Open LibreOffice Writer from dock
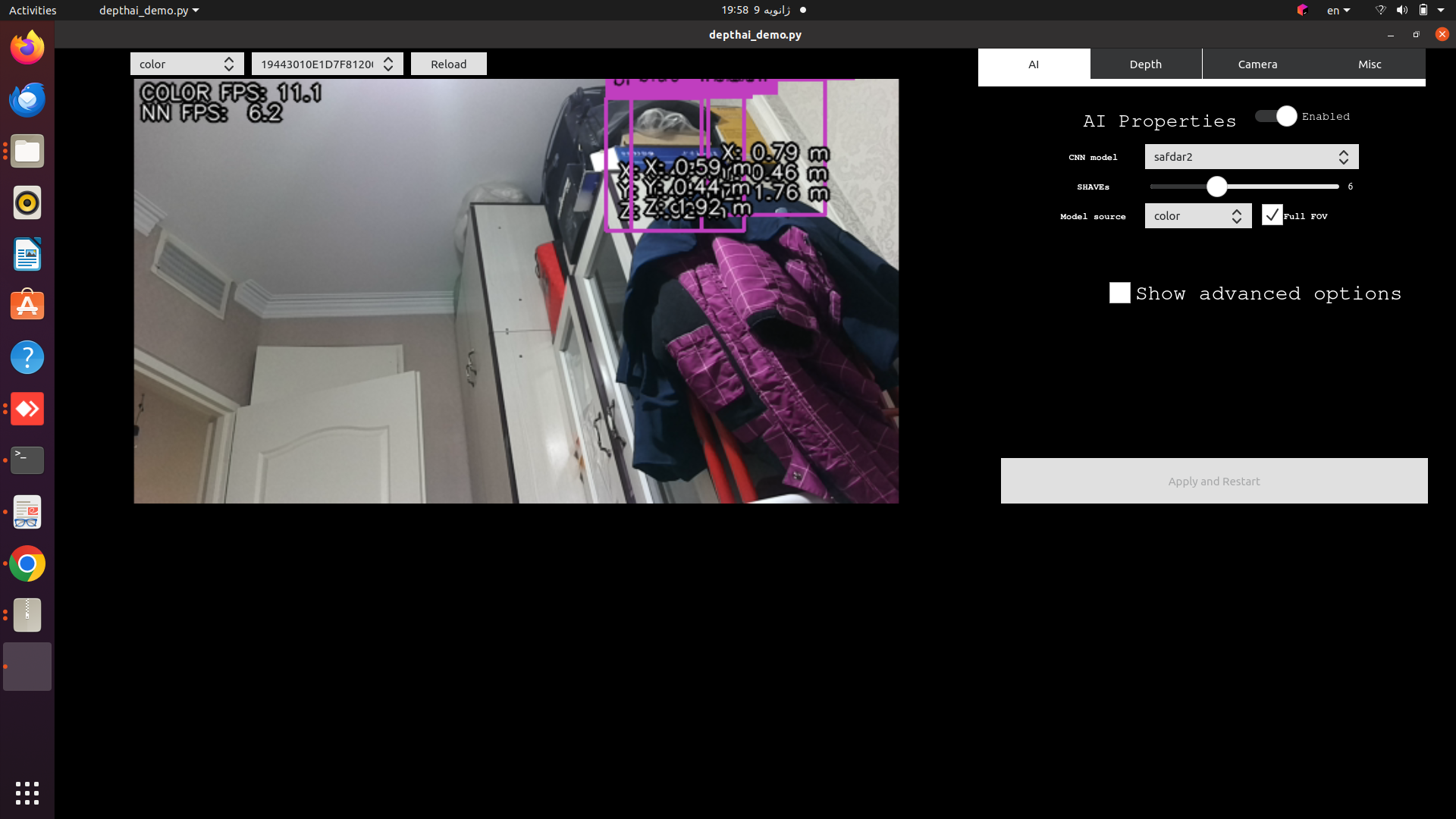This screenshot has height=819, width=1456. click(27, 255)
